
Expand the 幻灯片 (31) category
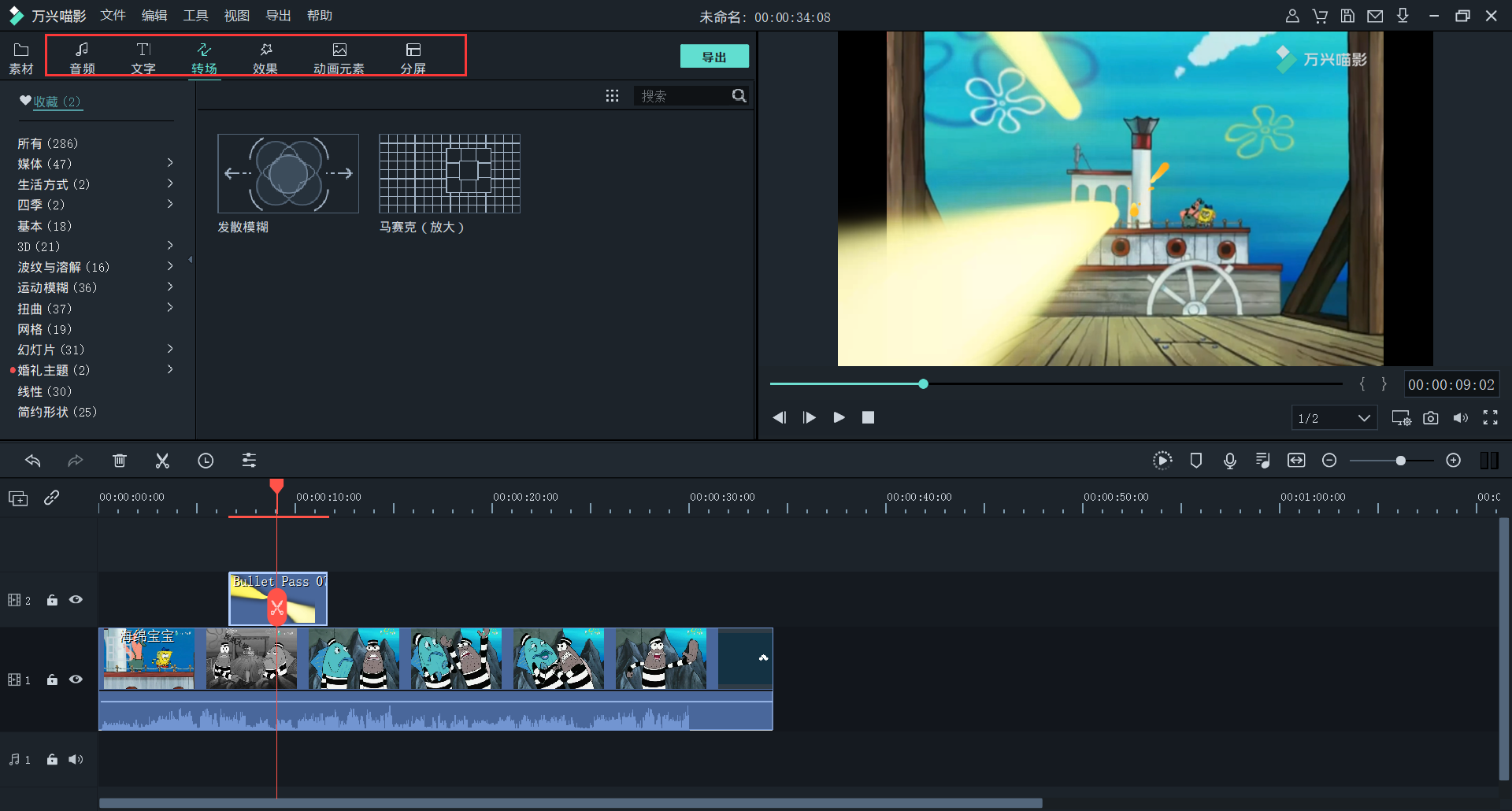[x=170, y=349]
